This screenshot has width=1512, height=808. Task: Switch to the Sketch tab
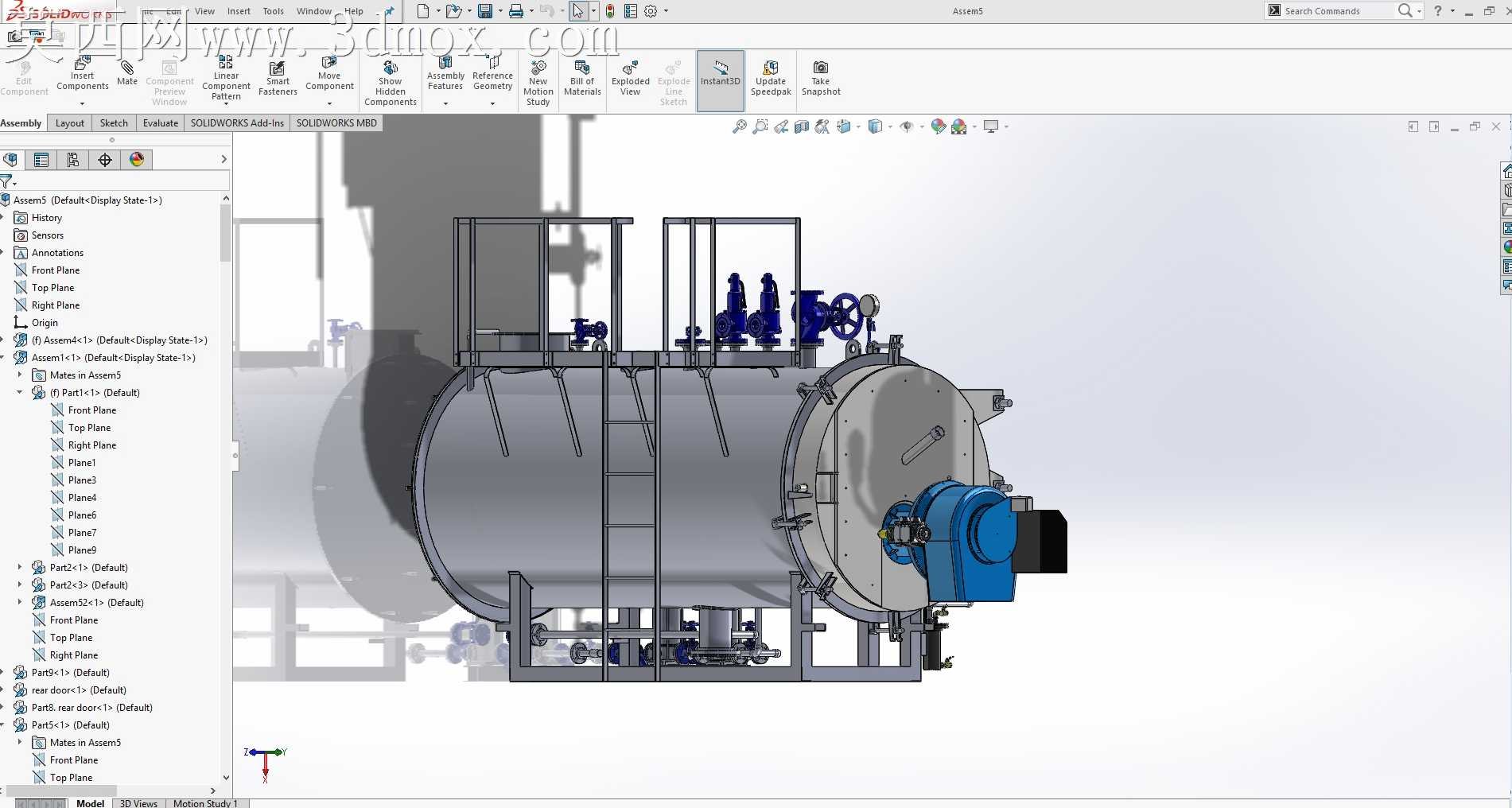pos(114,123)
